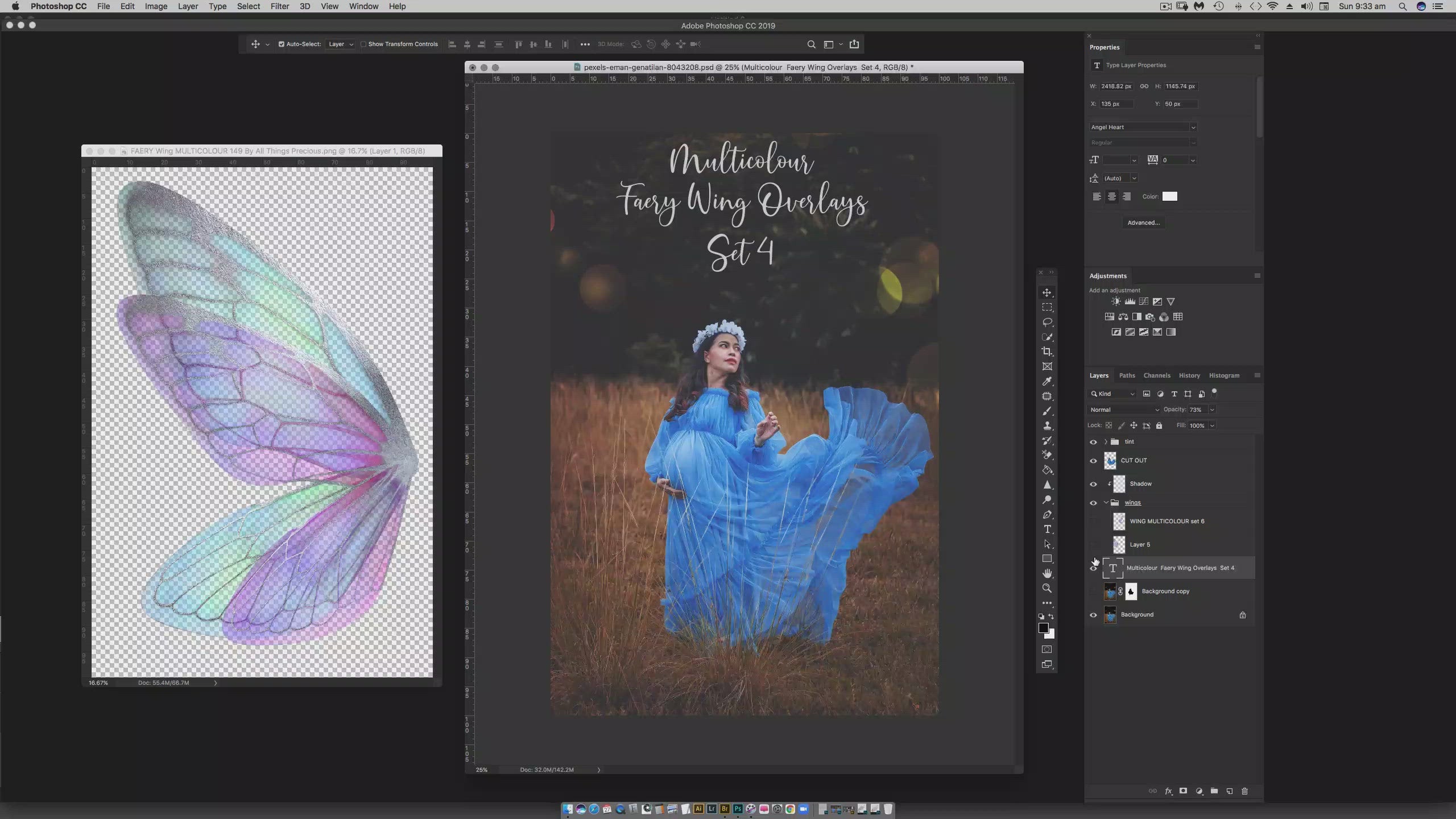
Task: Click the Delete layer trash icon
Action: pos(1244,791)
